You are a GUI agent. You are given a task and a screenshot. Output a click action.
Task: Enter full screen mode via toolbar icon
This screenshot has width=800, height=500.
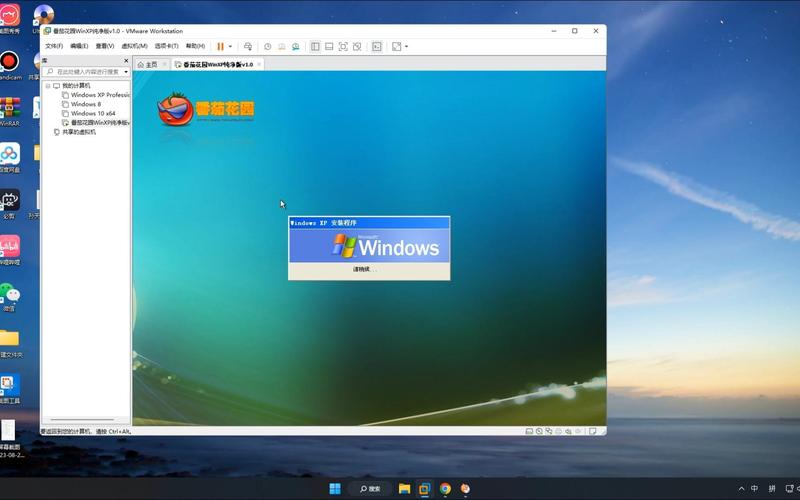click(343, 46)
